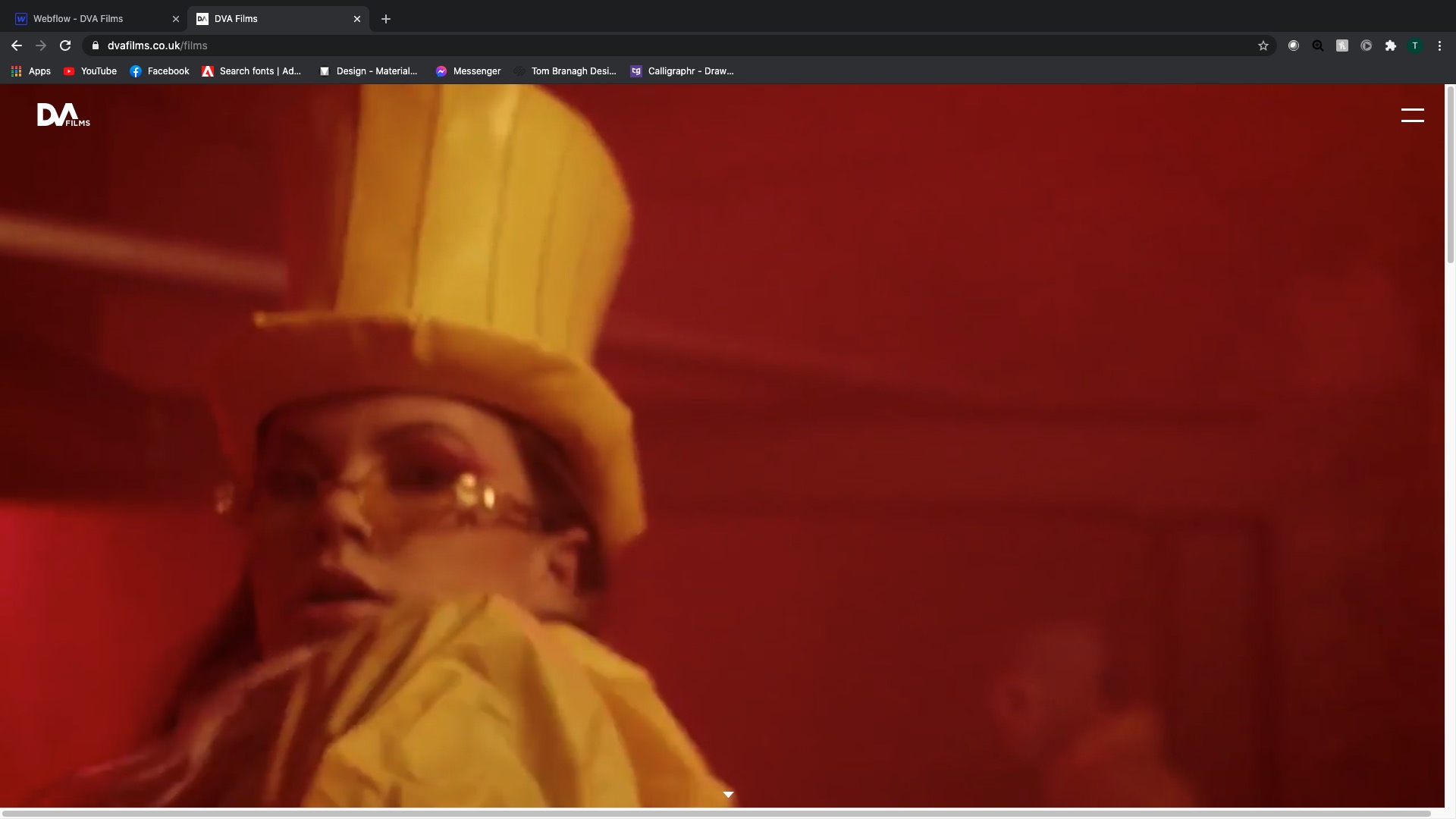Open the profile avatar labeled T
This screenshot has height=819, width=1456.
tap(1415, 45)
